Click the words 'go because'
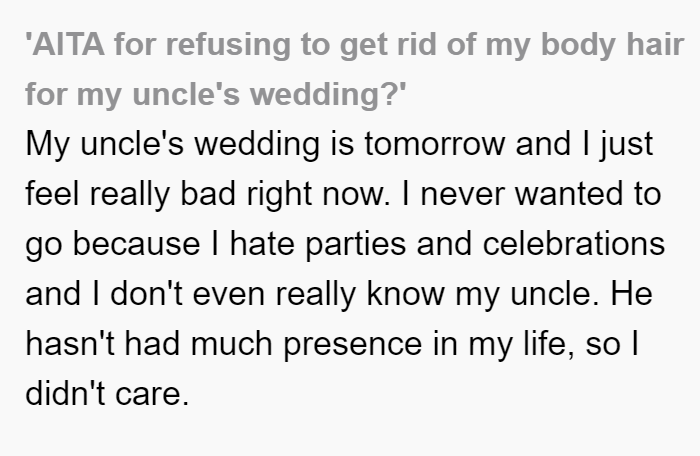 (112, 244)
